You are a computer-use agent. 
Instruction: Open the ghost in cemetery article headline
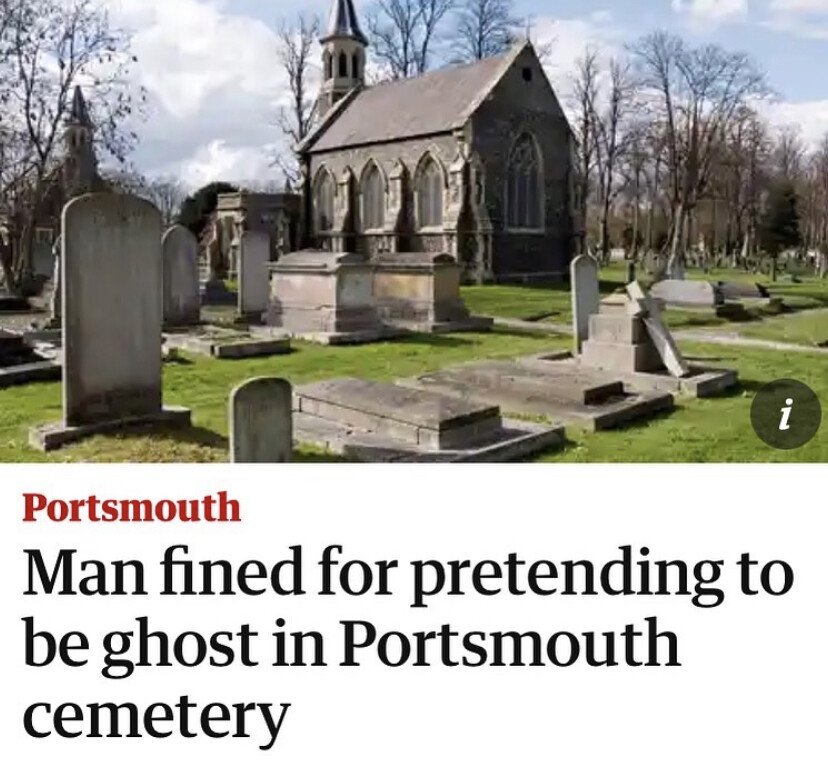pos(408,643)
